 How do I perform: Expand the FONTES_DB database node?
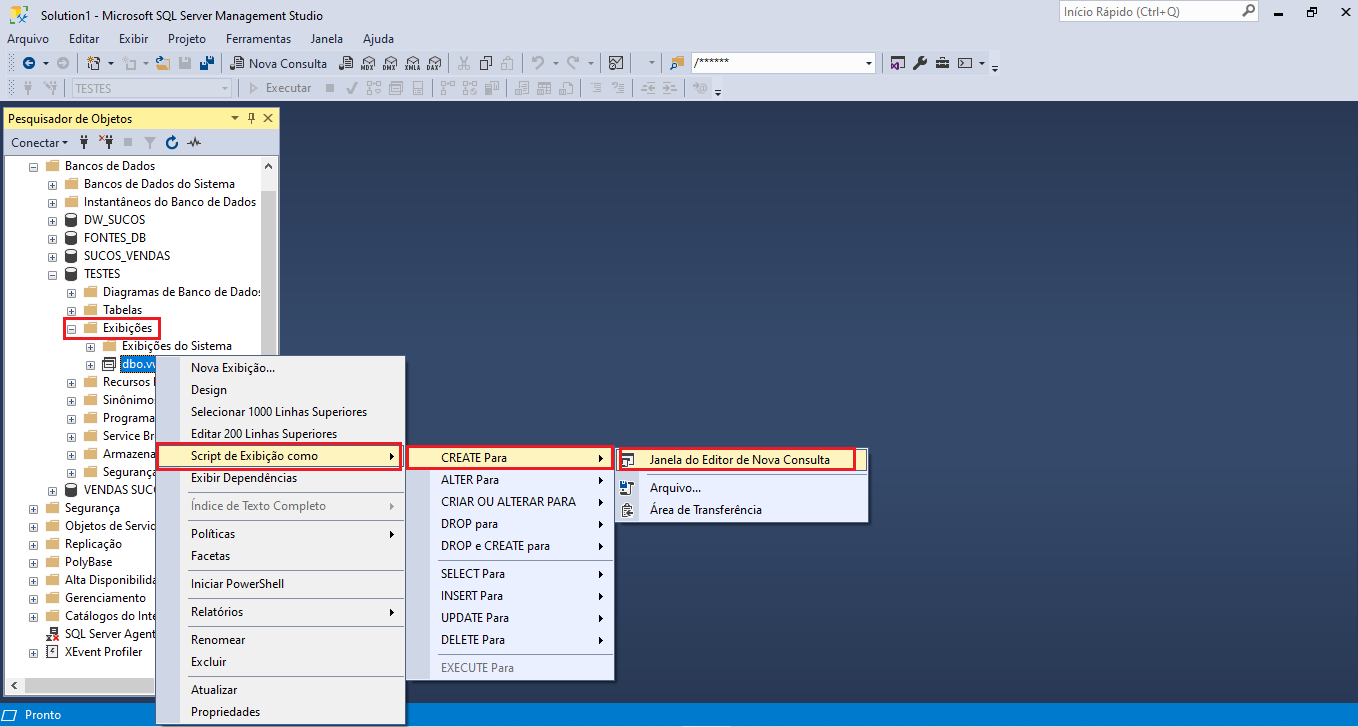pos(52,238)
